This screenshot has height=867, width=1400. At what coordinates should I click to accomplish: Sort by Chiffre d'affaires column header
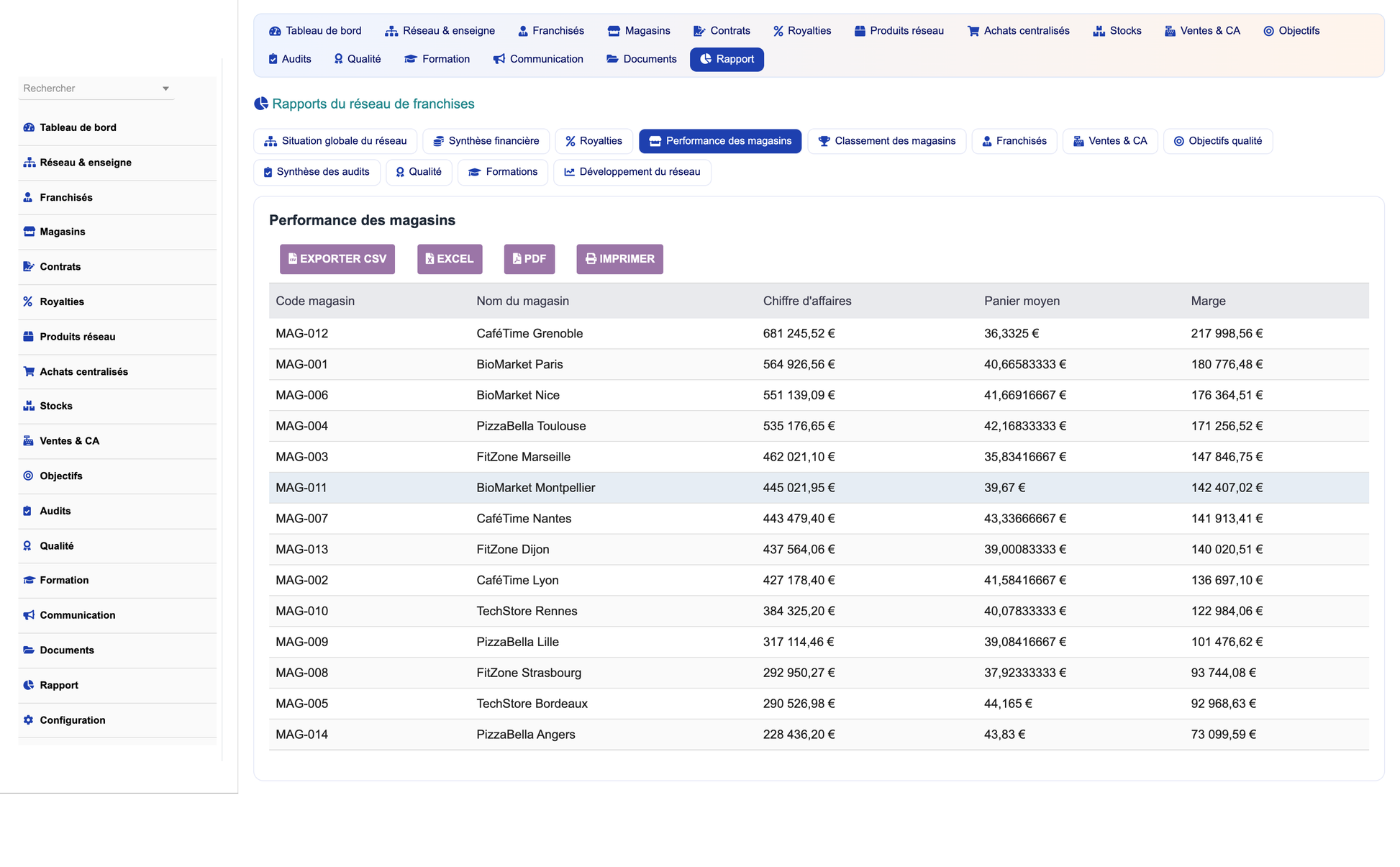coord(807,301)
